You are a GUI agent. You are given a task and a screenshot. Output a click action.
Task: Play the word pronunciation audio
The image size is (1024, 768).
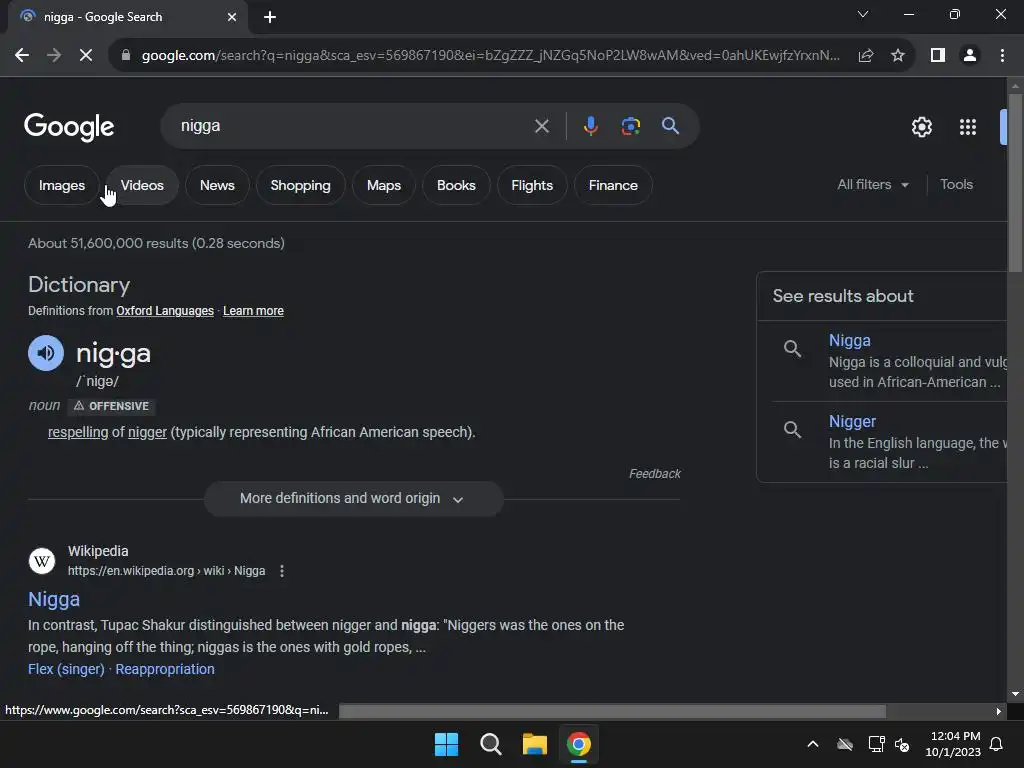click(x=46, y=353)
